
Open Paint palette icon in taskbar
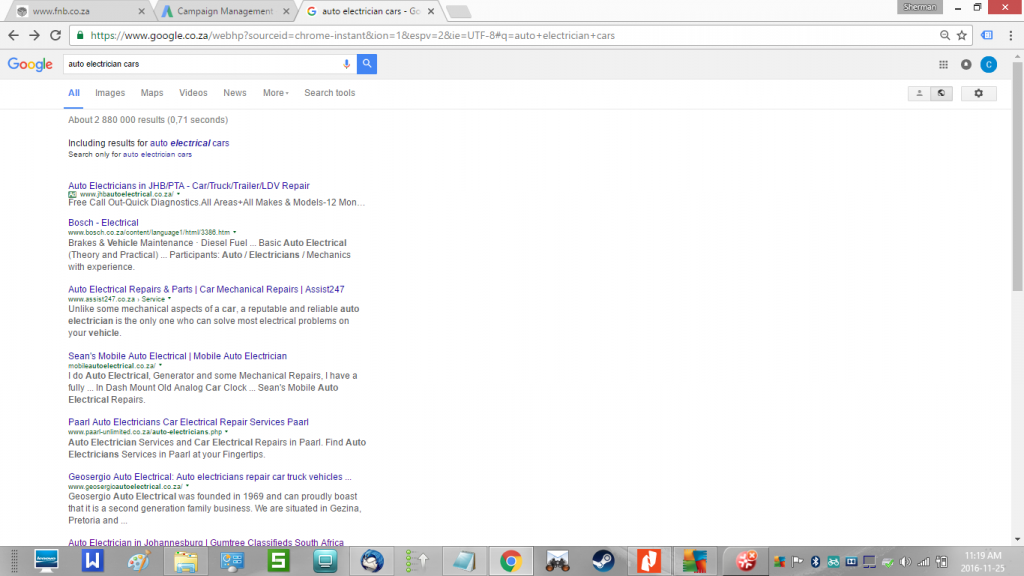(138, 561)
